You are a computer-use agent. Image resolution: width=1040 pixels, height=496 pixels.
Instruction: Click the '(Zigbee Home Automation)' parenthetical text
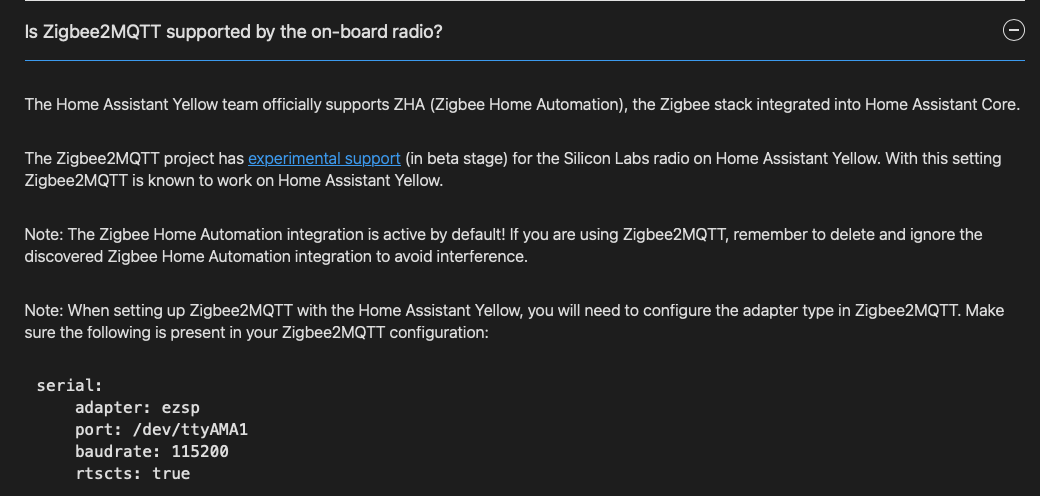coord(528,105)
